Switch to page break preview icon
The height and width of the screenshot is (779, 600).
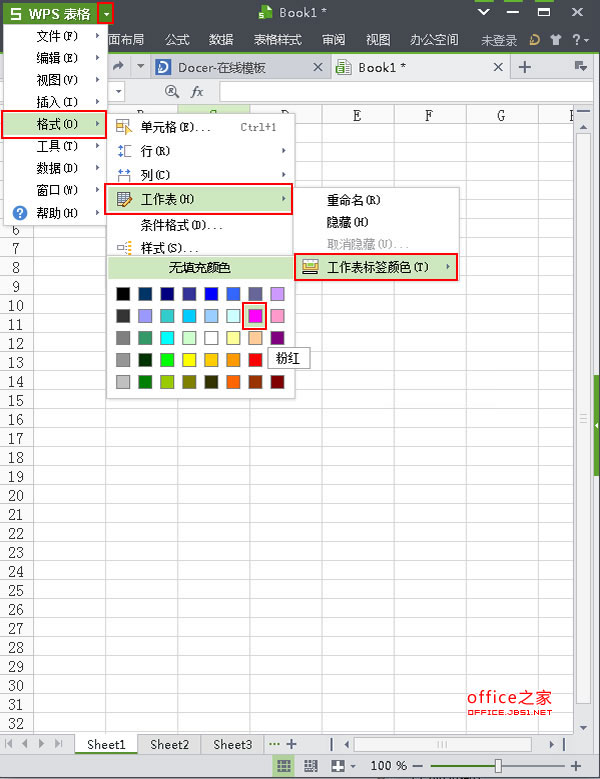(x=310, y=766)
